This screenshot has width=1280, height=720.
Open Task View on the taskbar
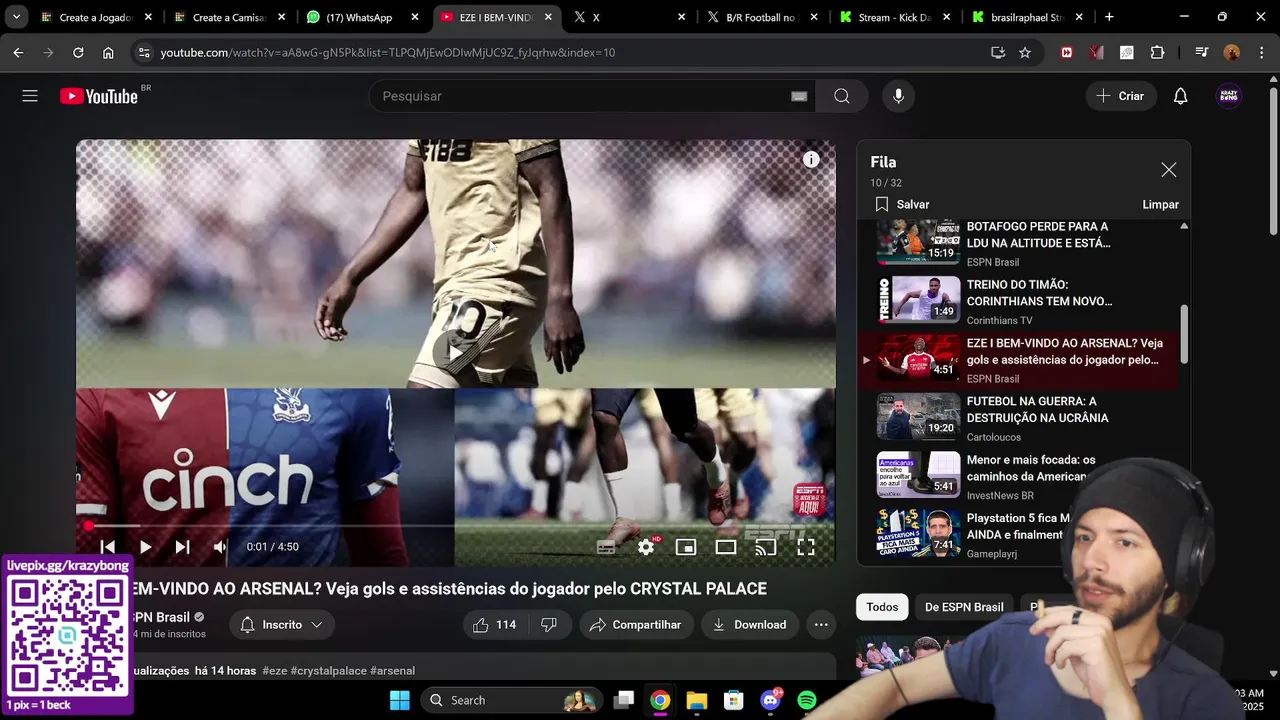click(624, 700)
